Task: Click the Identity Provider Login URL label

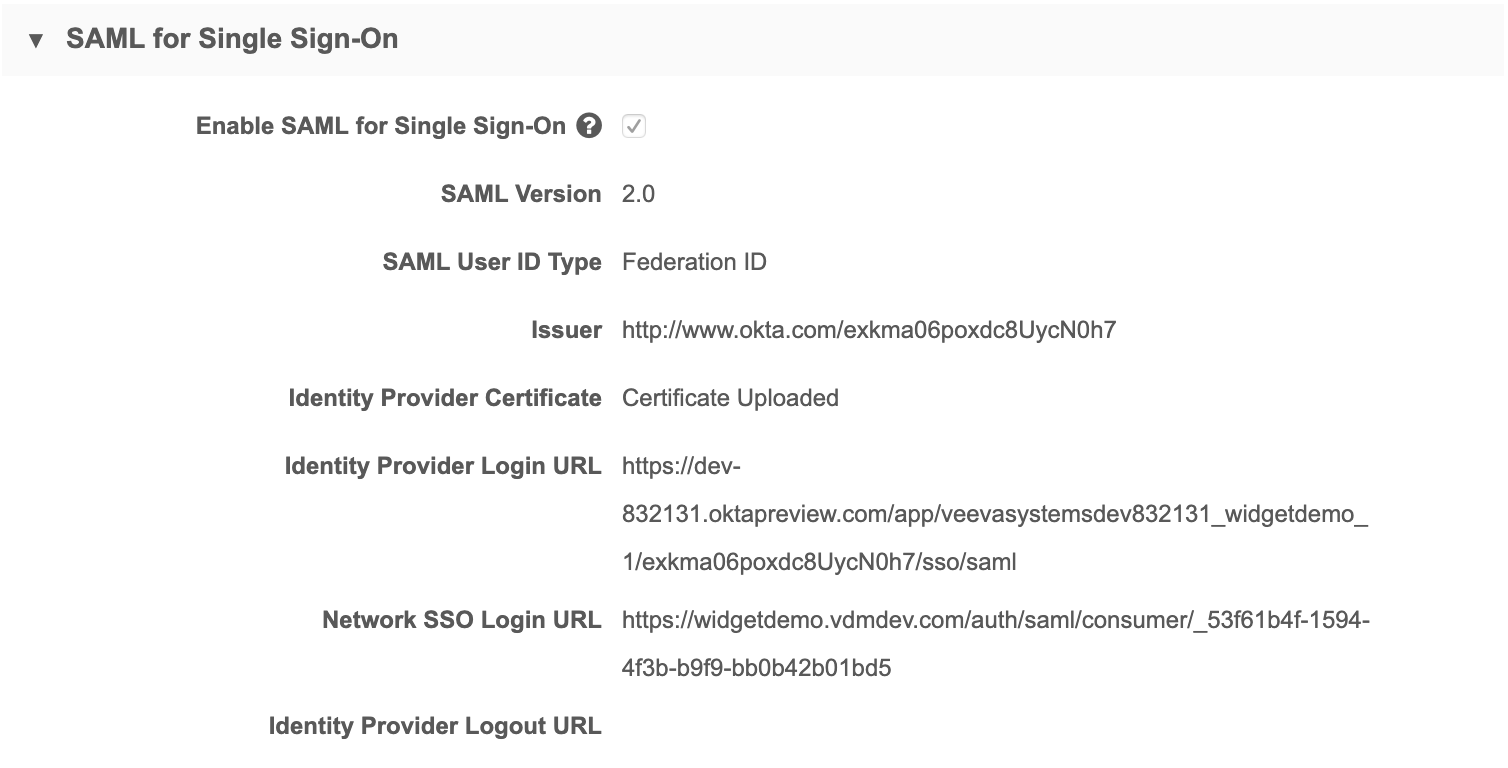Action: pos(442,466)
